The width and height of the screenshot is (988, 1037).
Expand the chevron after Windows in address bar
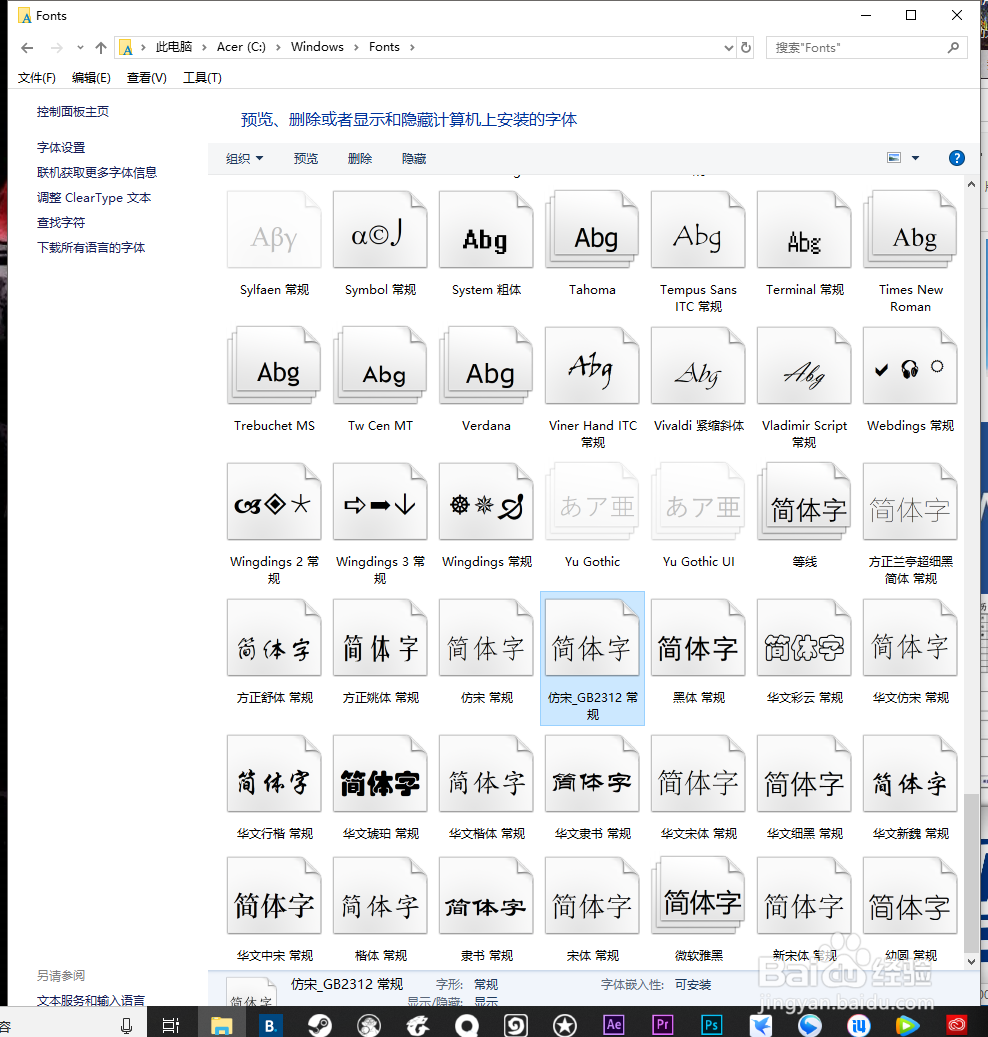[x=356, y=47]
